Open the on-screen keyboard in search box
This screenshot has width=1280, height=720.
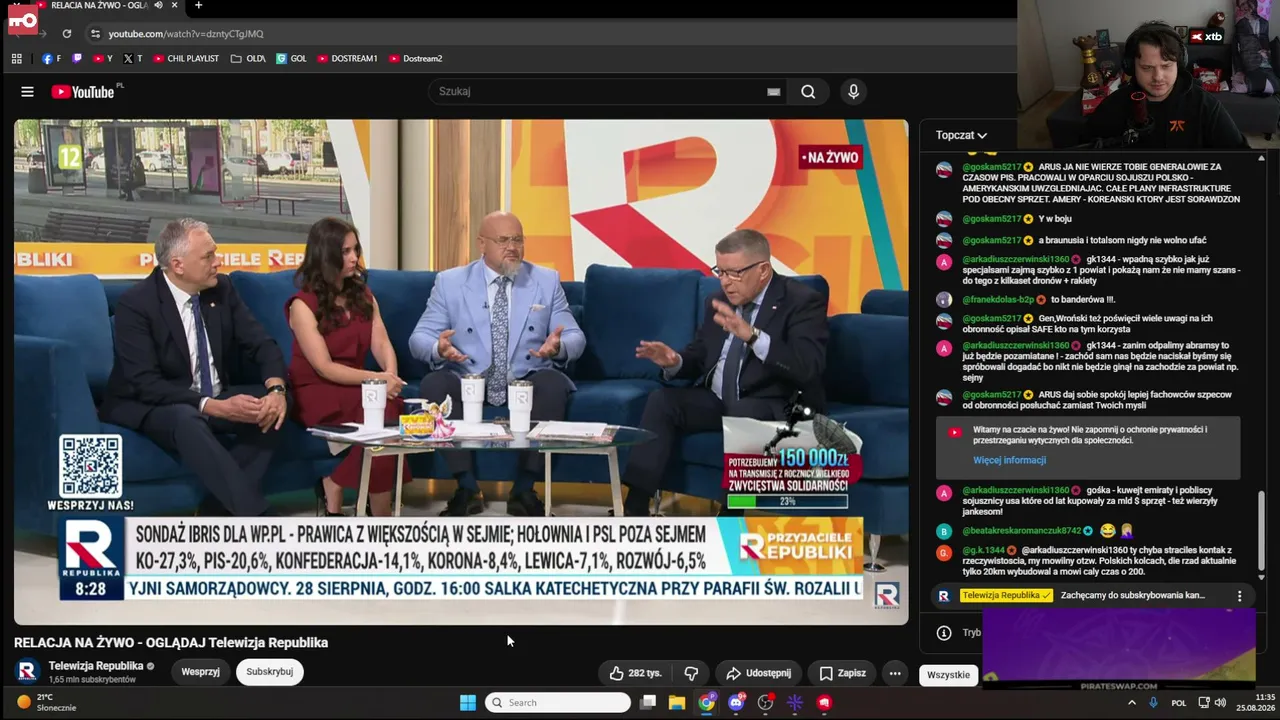coord(773,92)
